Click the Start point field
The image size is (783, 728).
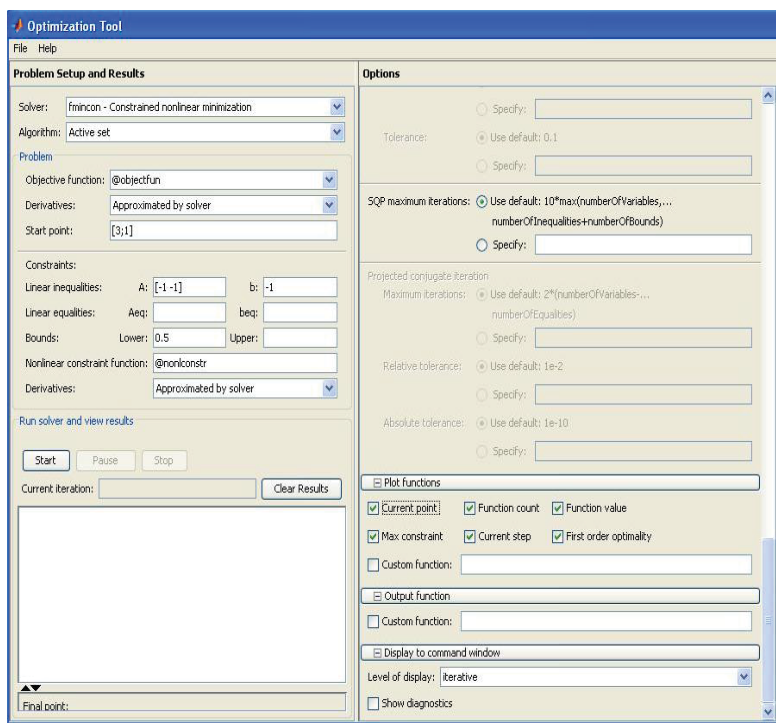223,231
